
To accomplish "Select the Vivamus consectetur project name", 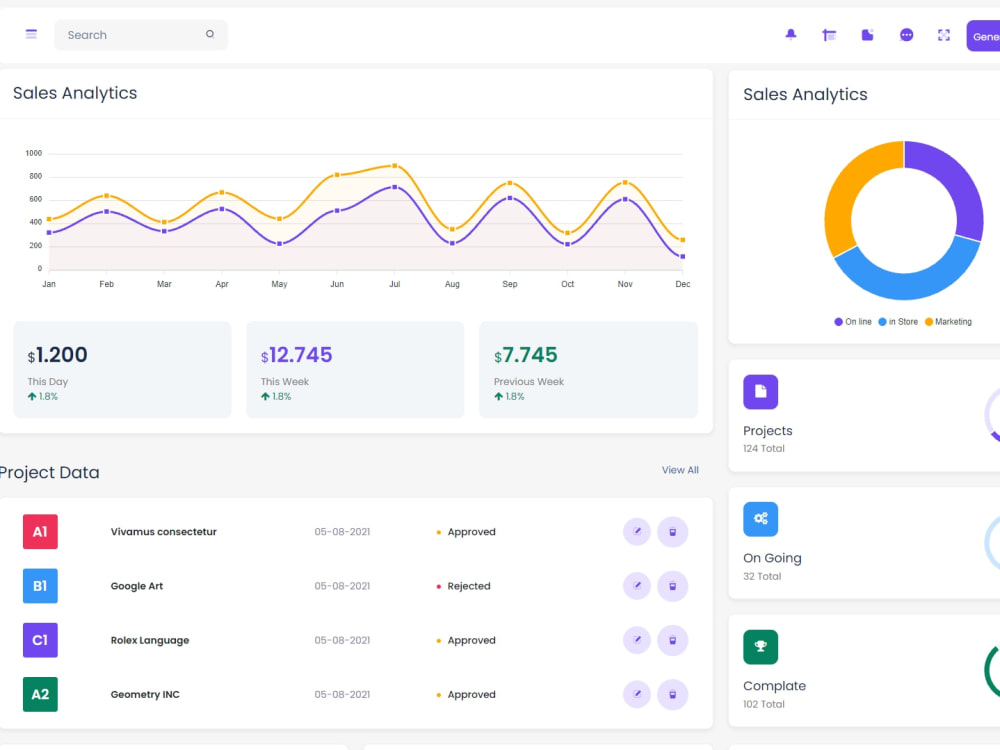I will tap(163, 532).
